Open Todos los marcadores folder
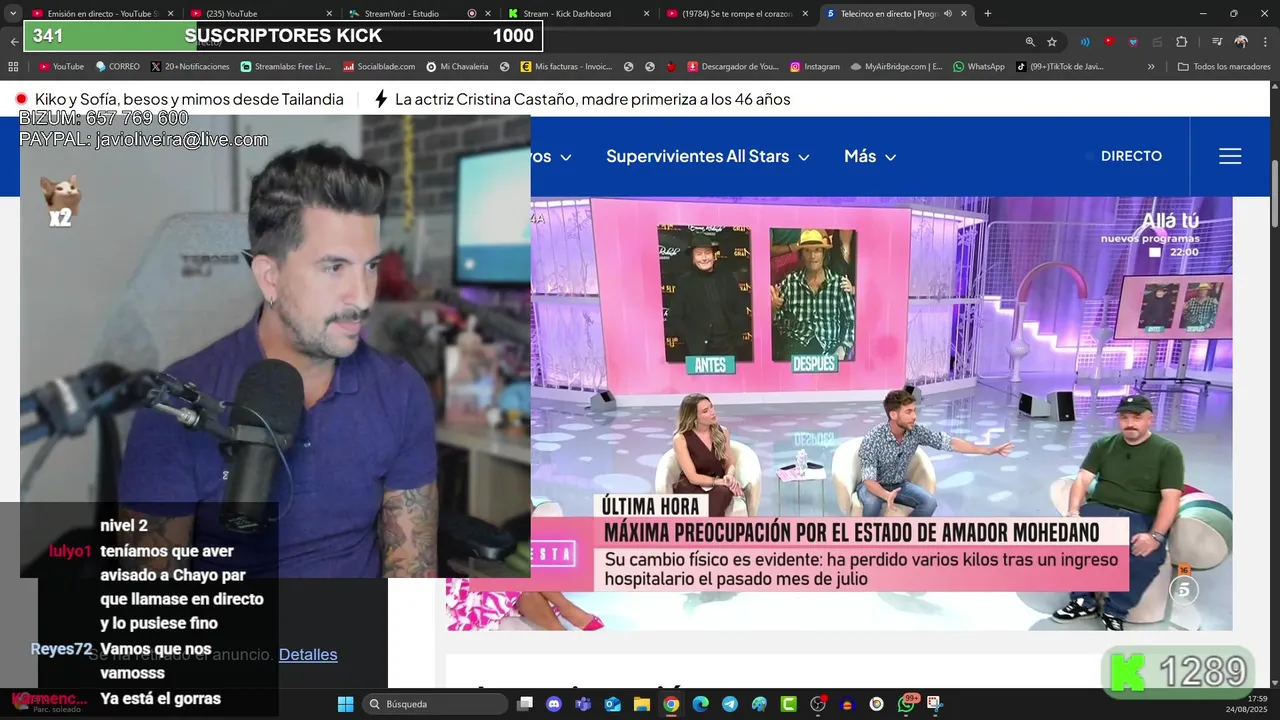1280x720 pixels. 1224,67
